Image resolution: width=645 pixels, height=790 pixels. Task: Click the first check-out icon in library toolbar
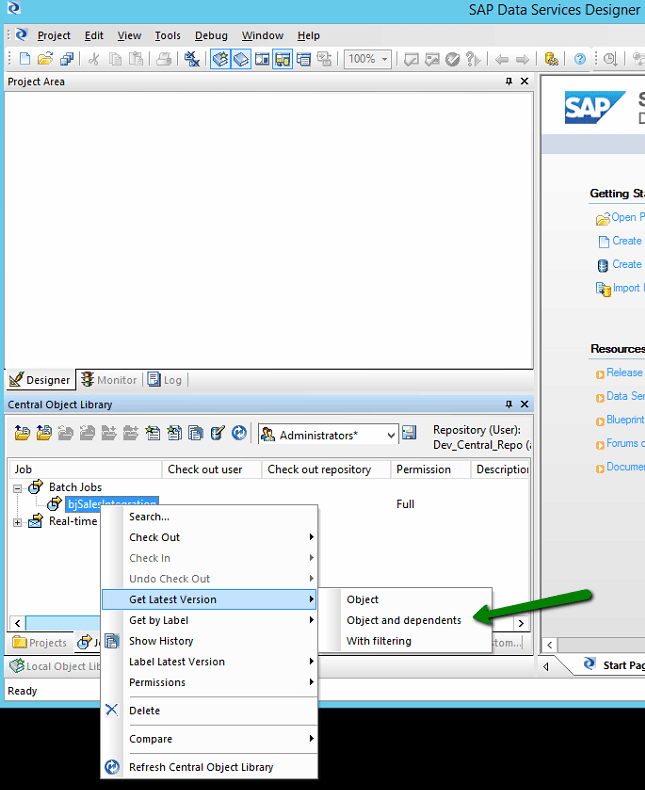22,433
